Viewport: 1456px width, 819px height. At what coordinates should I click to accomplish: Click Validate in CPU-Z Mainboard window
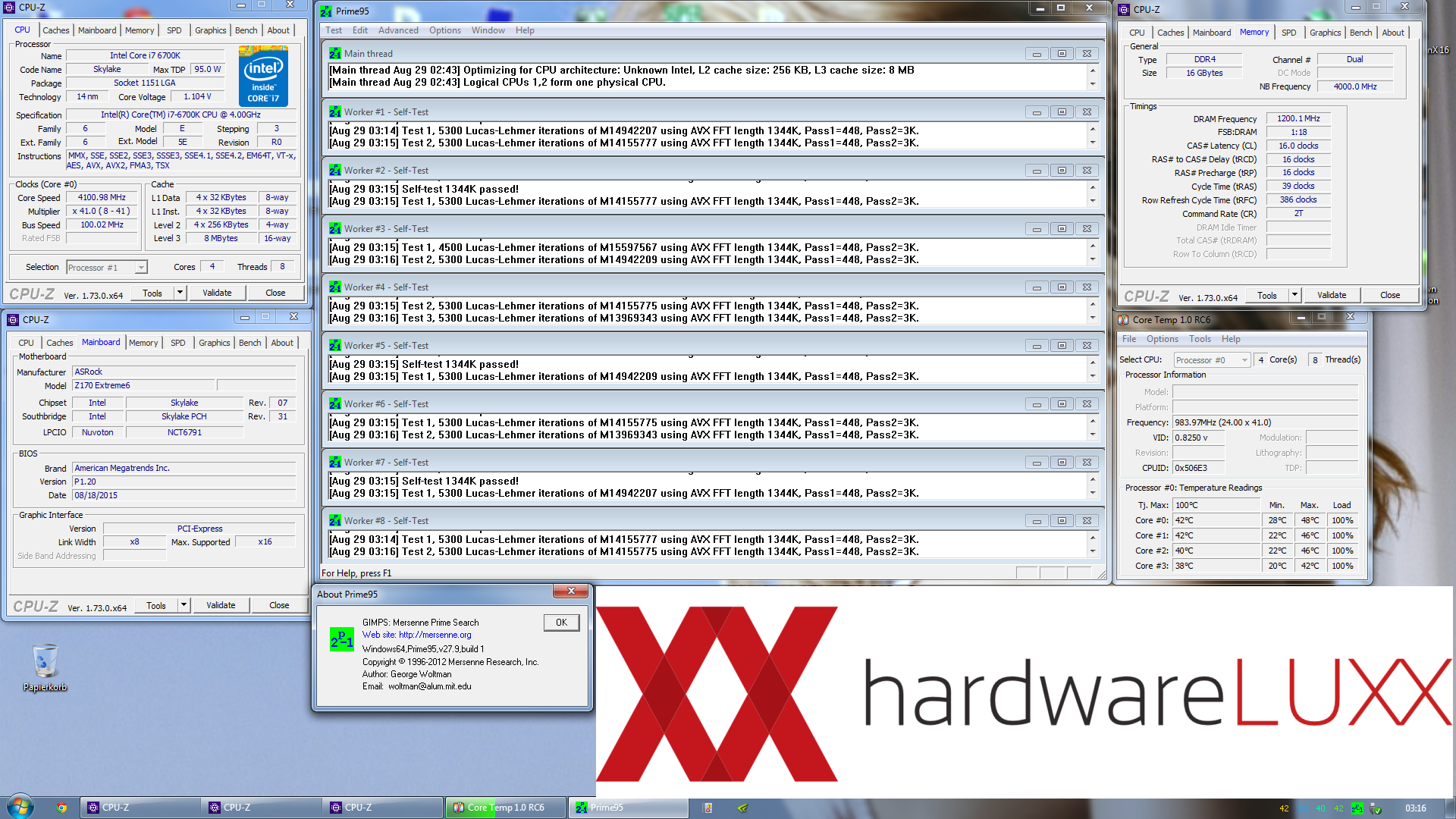(221, 605)
